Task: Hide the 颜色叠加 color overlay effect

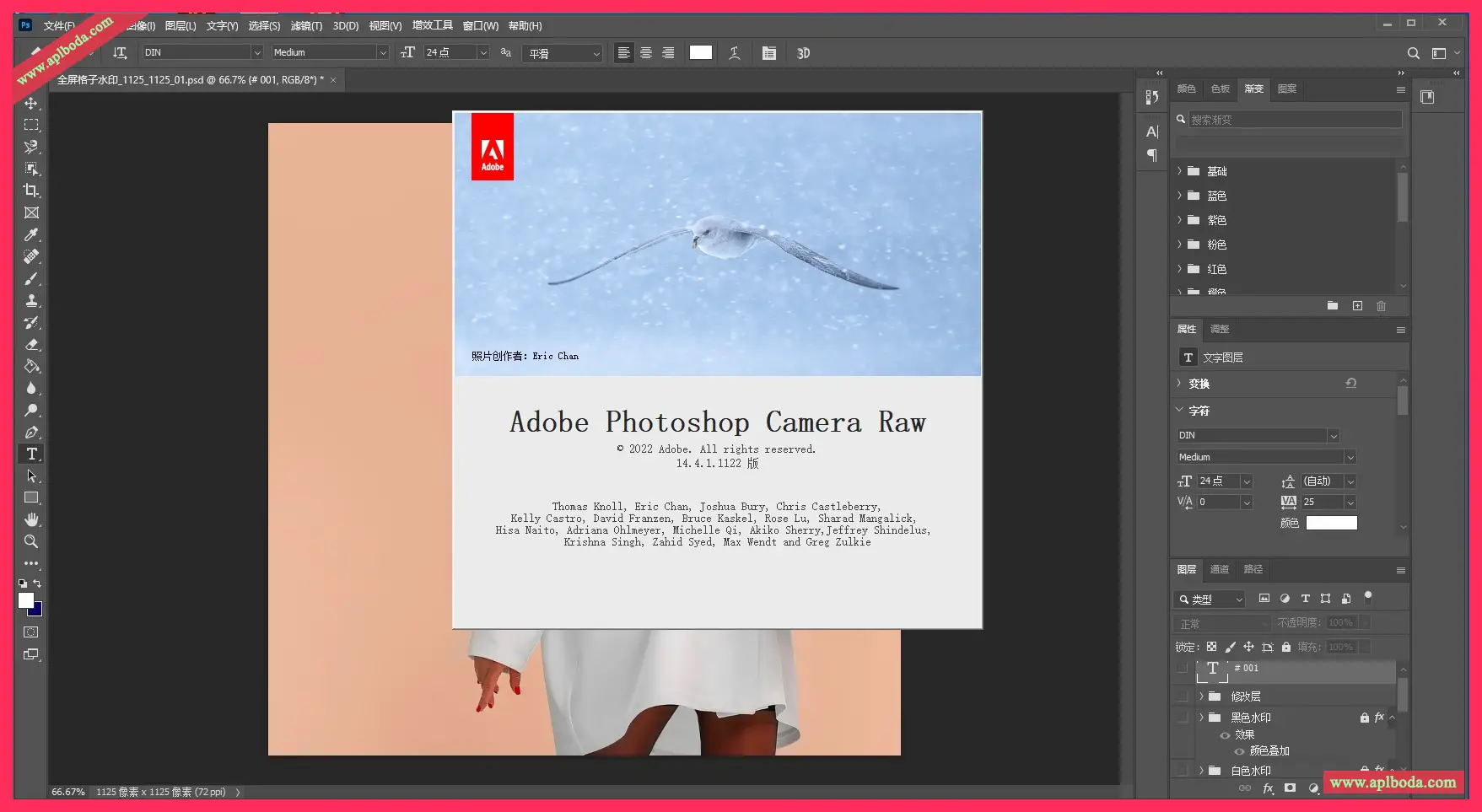Action: (x=1239, y=751)
